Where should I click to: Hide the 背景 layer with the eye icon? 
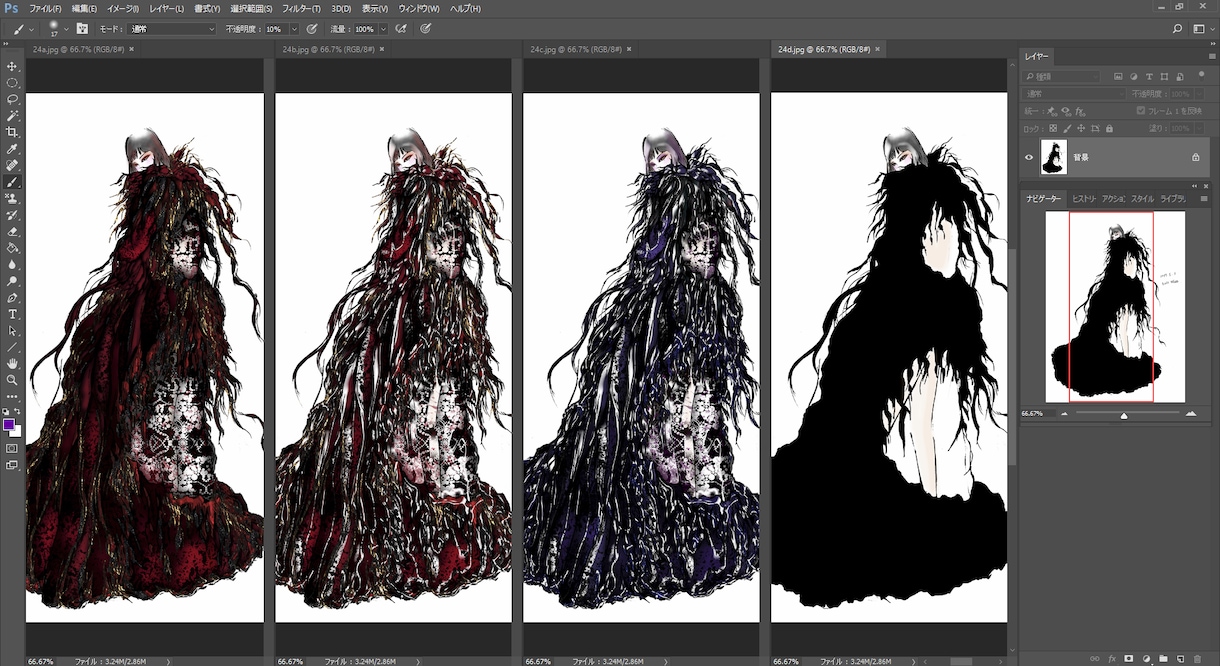click(x=1029, y=157)
